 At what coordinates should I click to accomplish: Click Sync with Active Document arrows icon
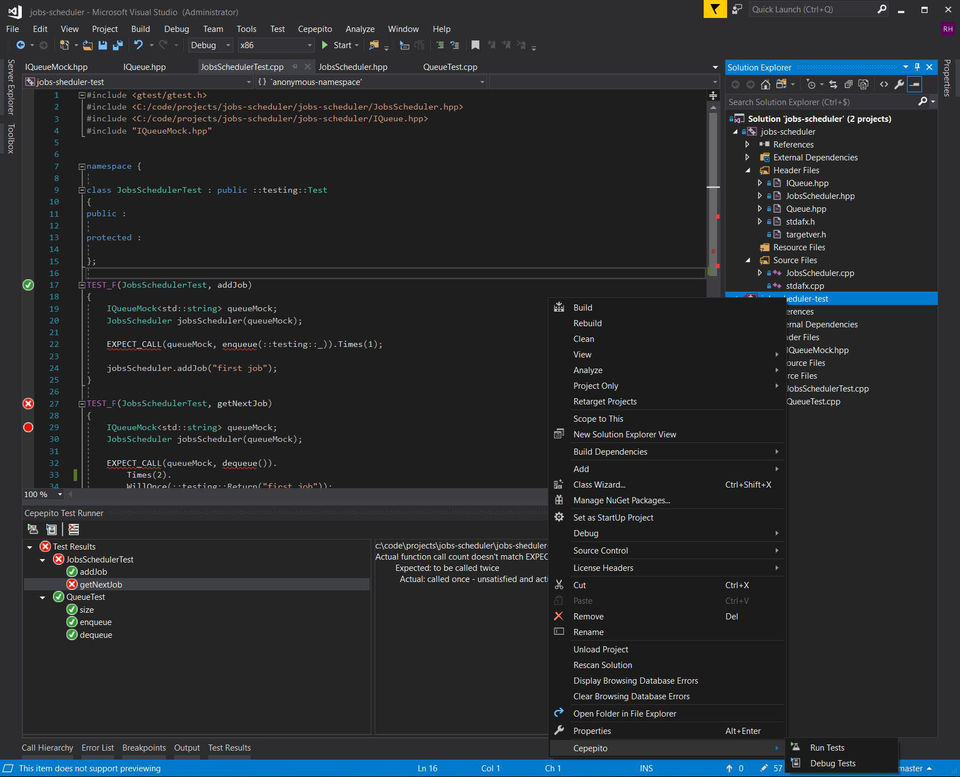tap(833, 84)
